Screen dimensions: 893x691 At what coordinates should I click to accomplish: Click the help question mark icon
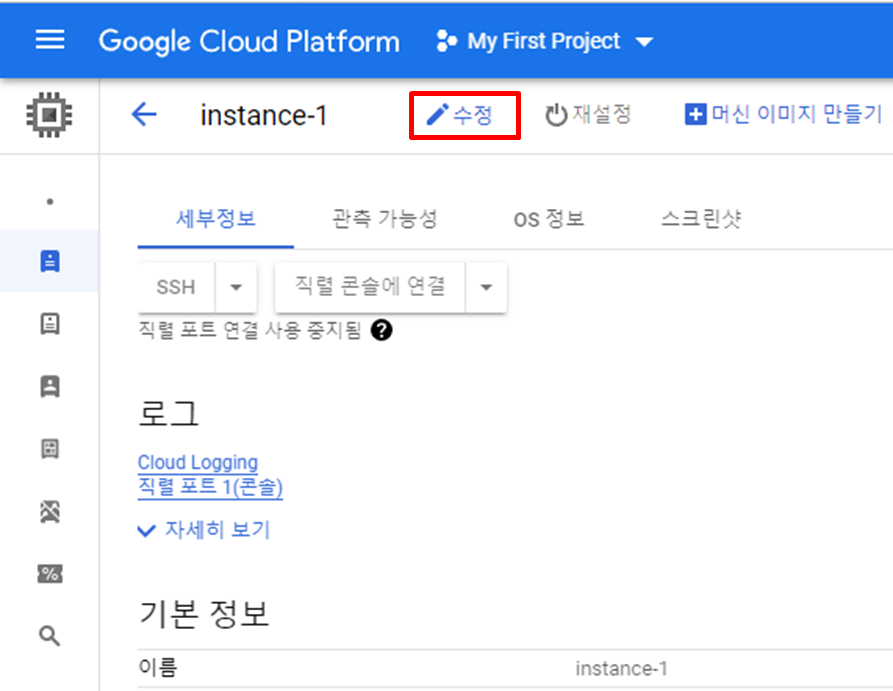click(x=381, y=330)
